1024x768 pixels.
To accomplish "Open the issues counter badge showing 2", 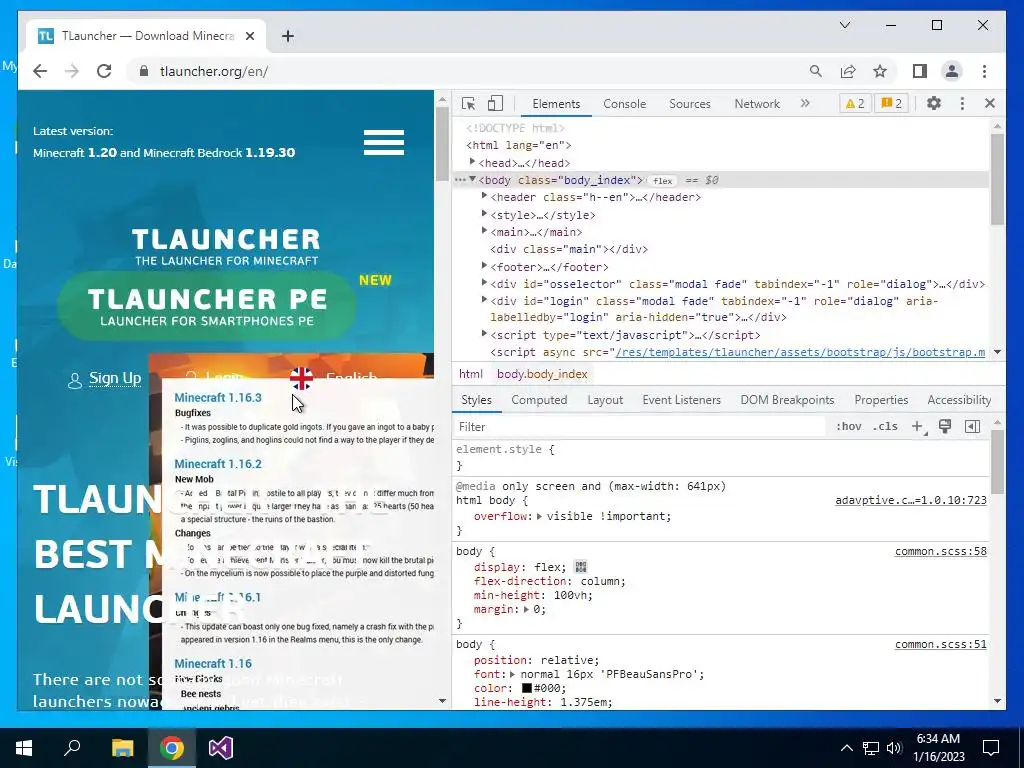I will tap(891, 103).
